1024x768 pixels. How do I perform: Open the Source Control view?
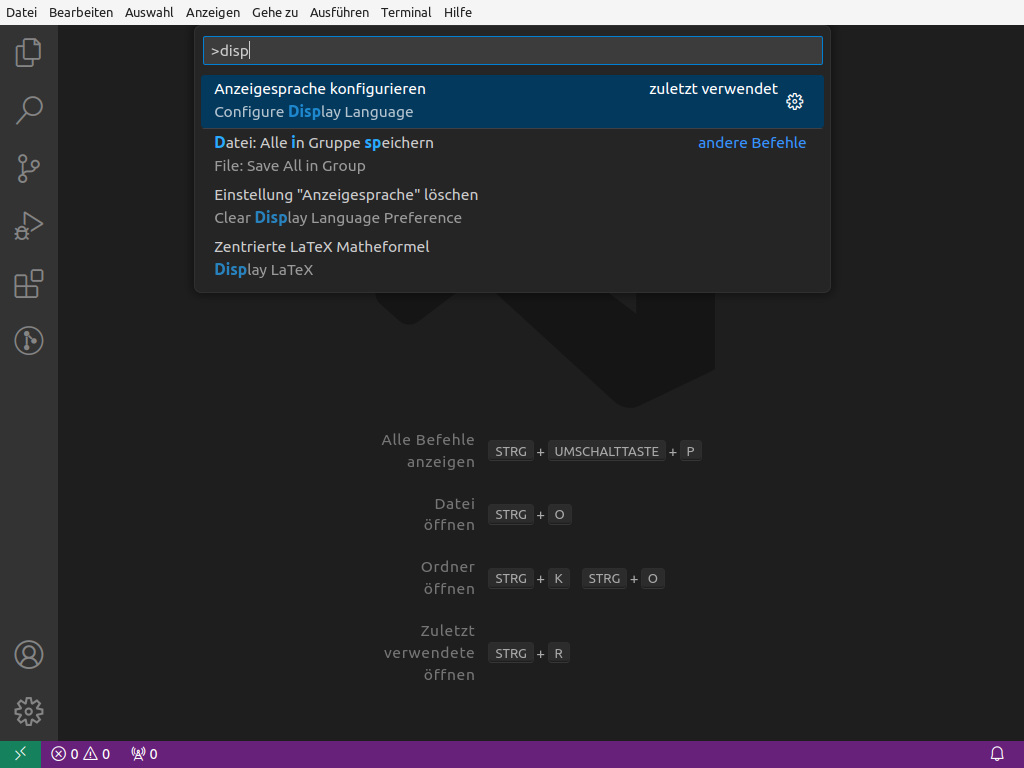29,168
